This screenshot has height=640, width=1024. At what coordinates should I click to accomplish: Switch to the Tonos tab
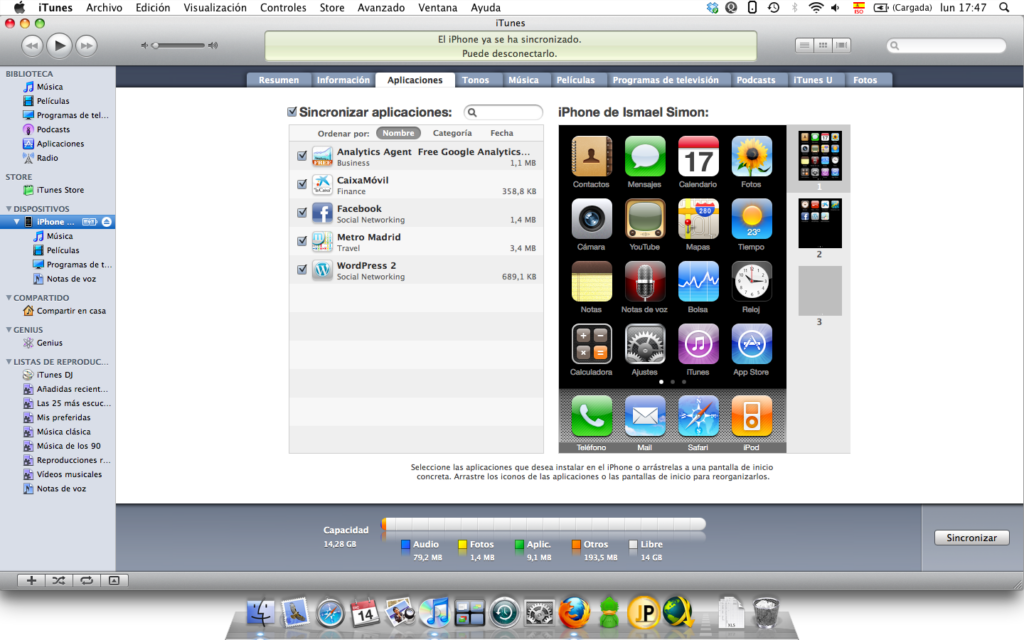pyautogui.click(x=475, y=80)
